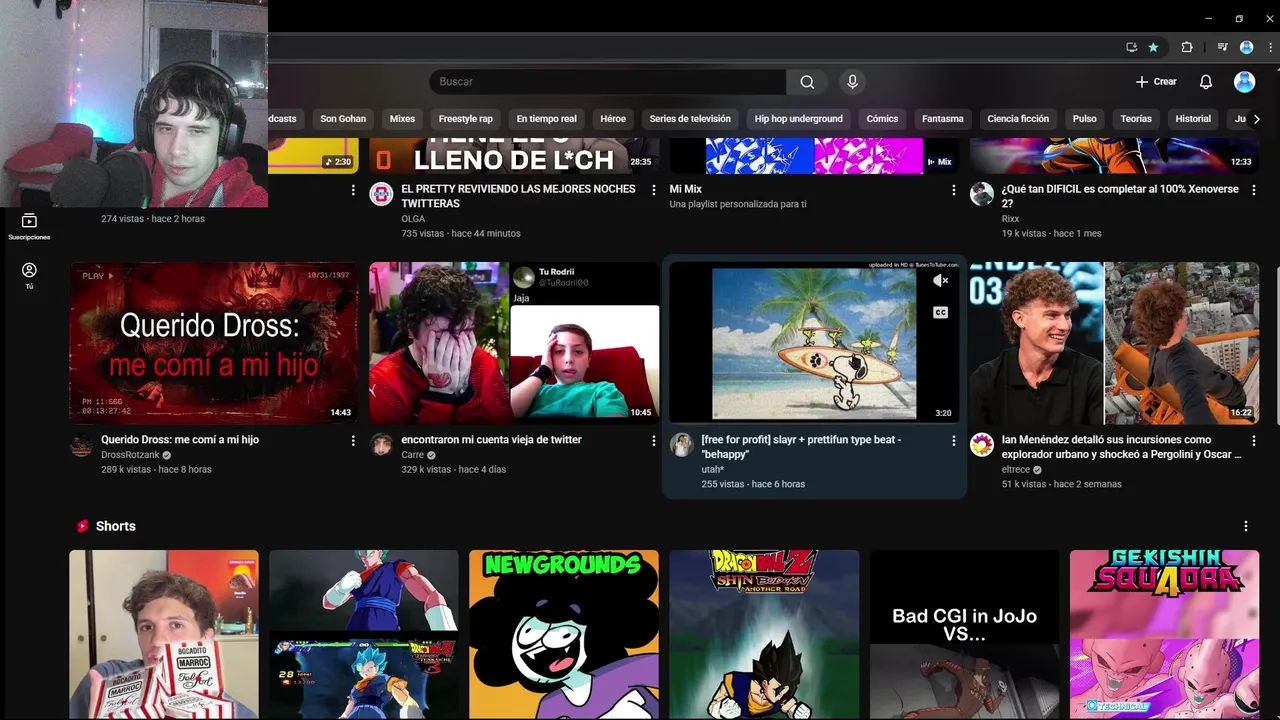Click the search magnifier button
The width and height of the screenshot is (1280, 720).
pos(807,82)
